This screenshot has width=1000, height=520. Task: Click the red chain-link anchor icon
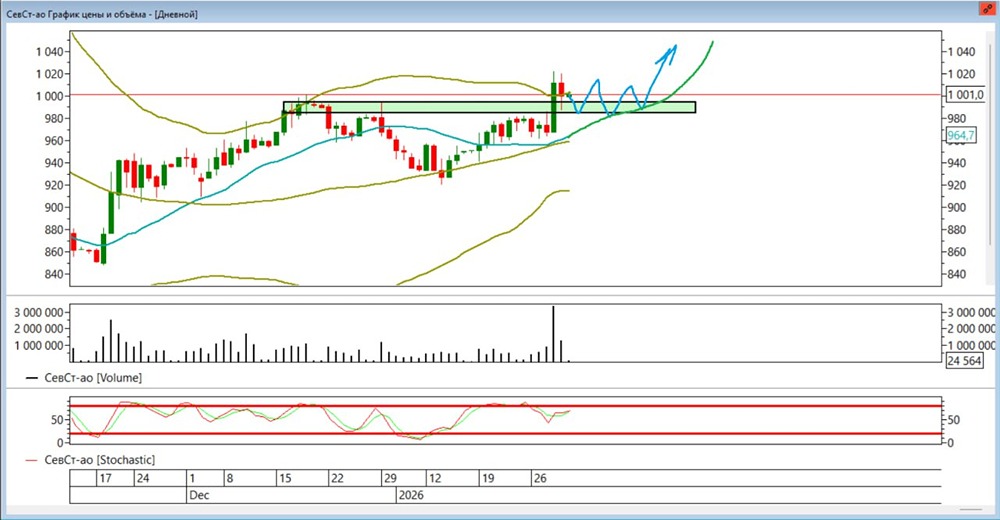coord(987,9)
